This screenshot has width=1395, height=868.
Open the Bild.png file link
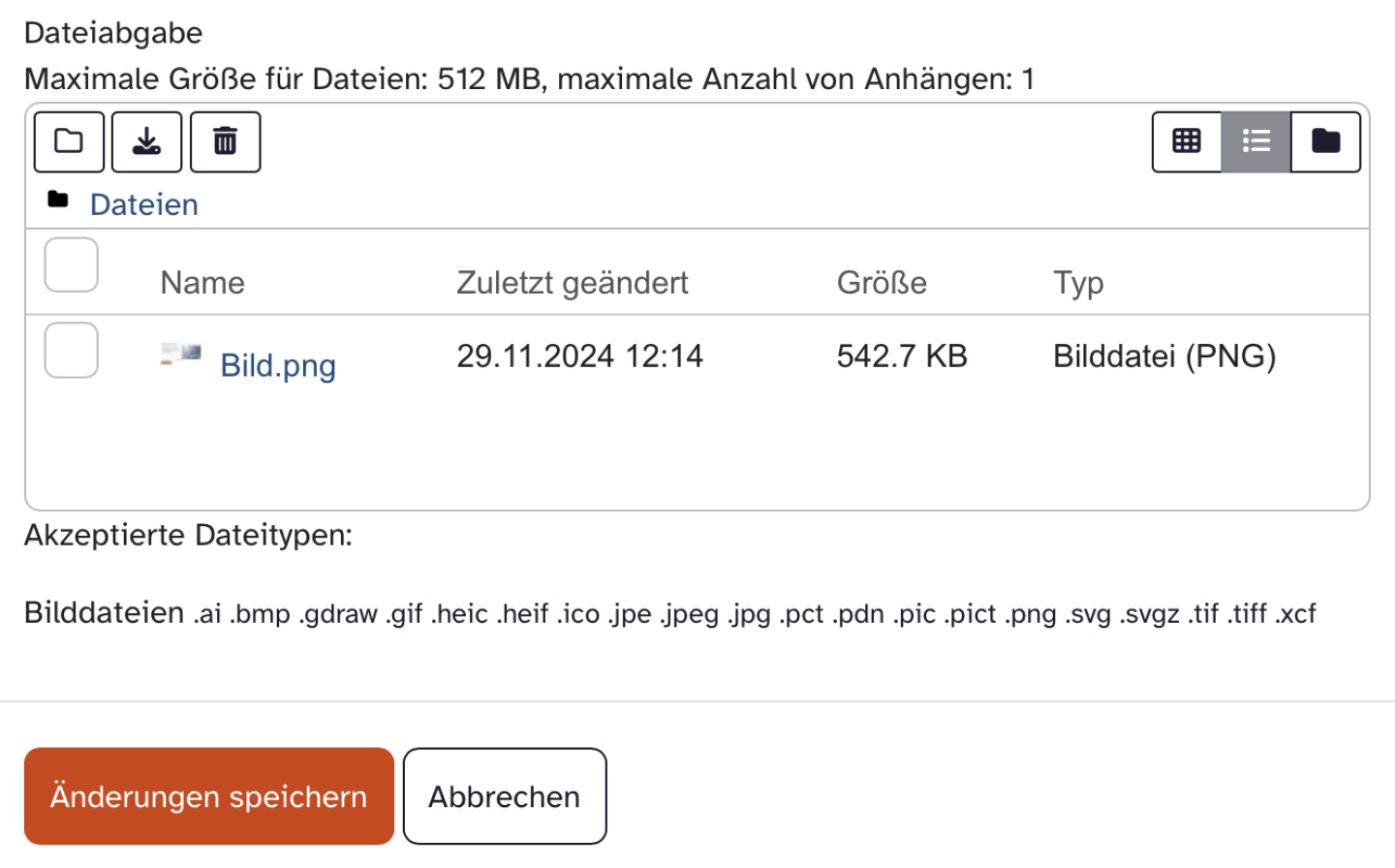click(278, 365)
